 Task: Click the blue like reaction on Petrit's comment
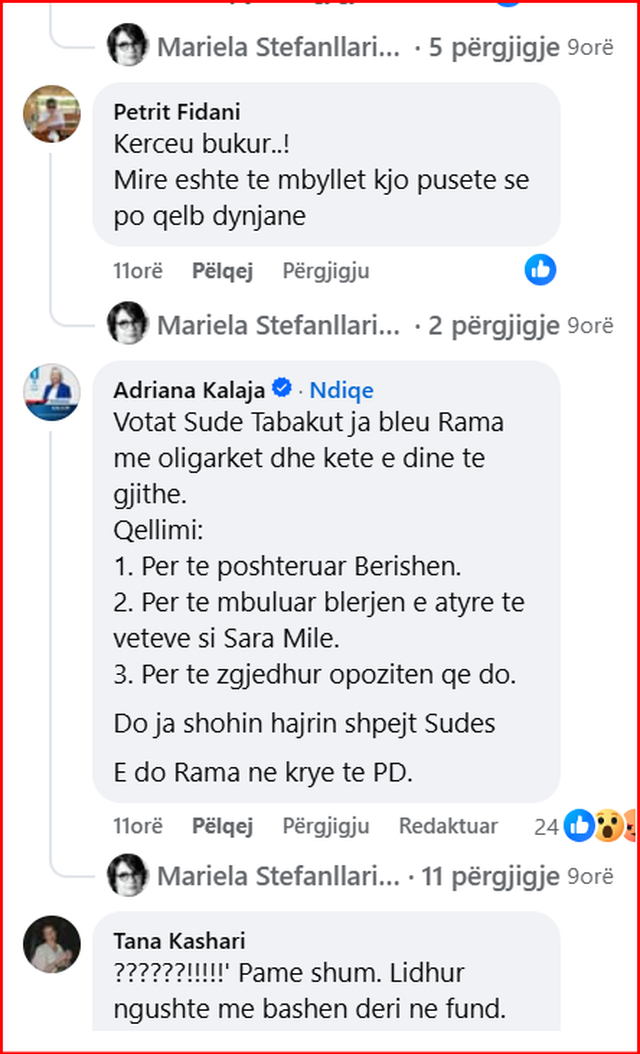540,269
